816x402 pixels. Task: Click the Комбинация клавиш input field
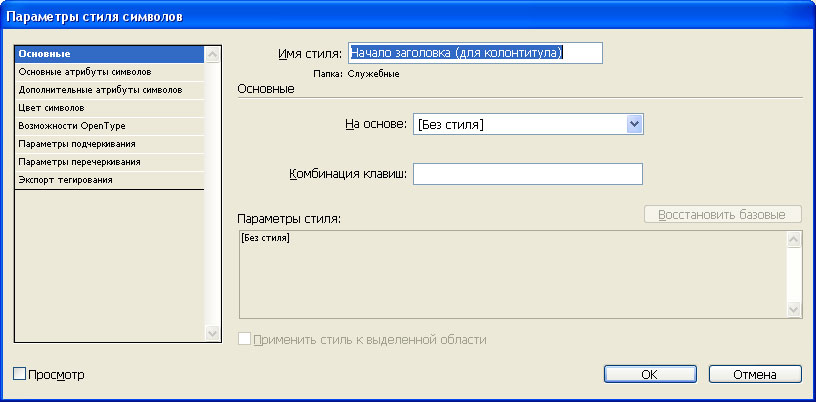528,174
